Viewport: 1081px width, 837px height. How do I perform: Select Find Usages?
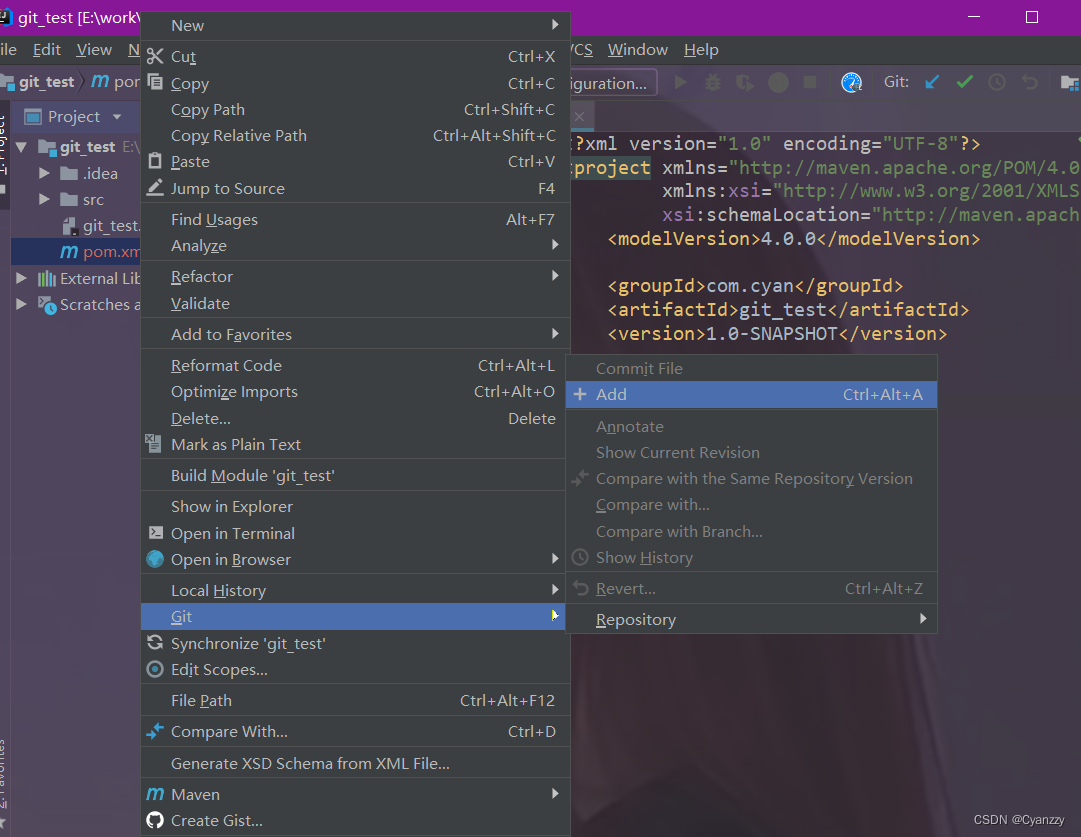pyautogui.click(x=356, y=219)
